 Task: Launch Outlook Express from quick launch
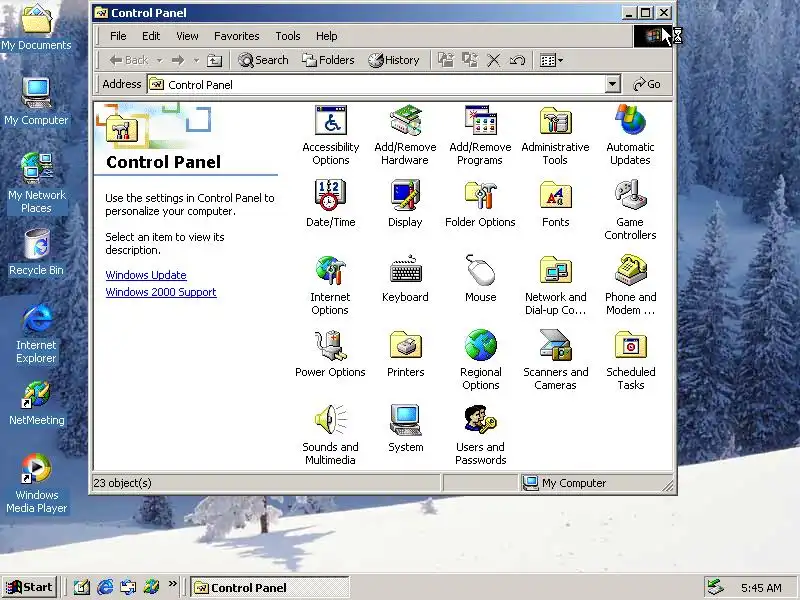(x=128, y=587)
